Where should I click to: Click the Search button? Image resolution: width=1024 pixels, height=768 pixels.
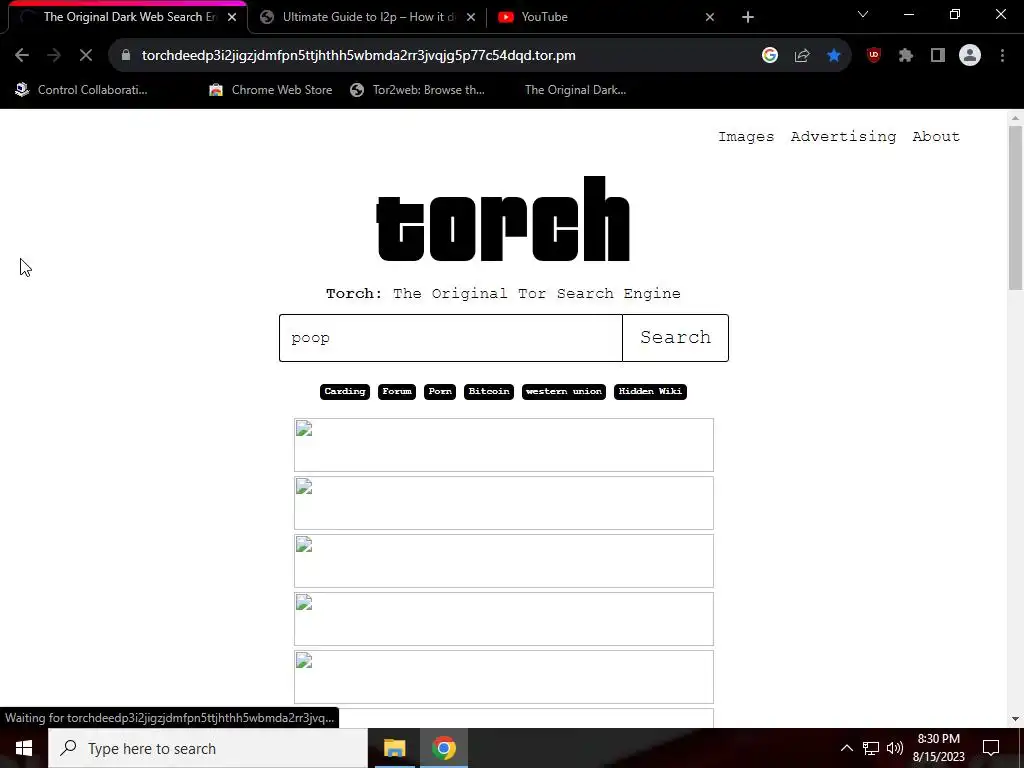(675, 338)
